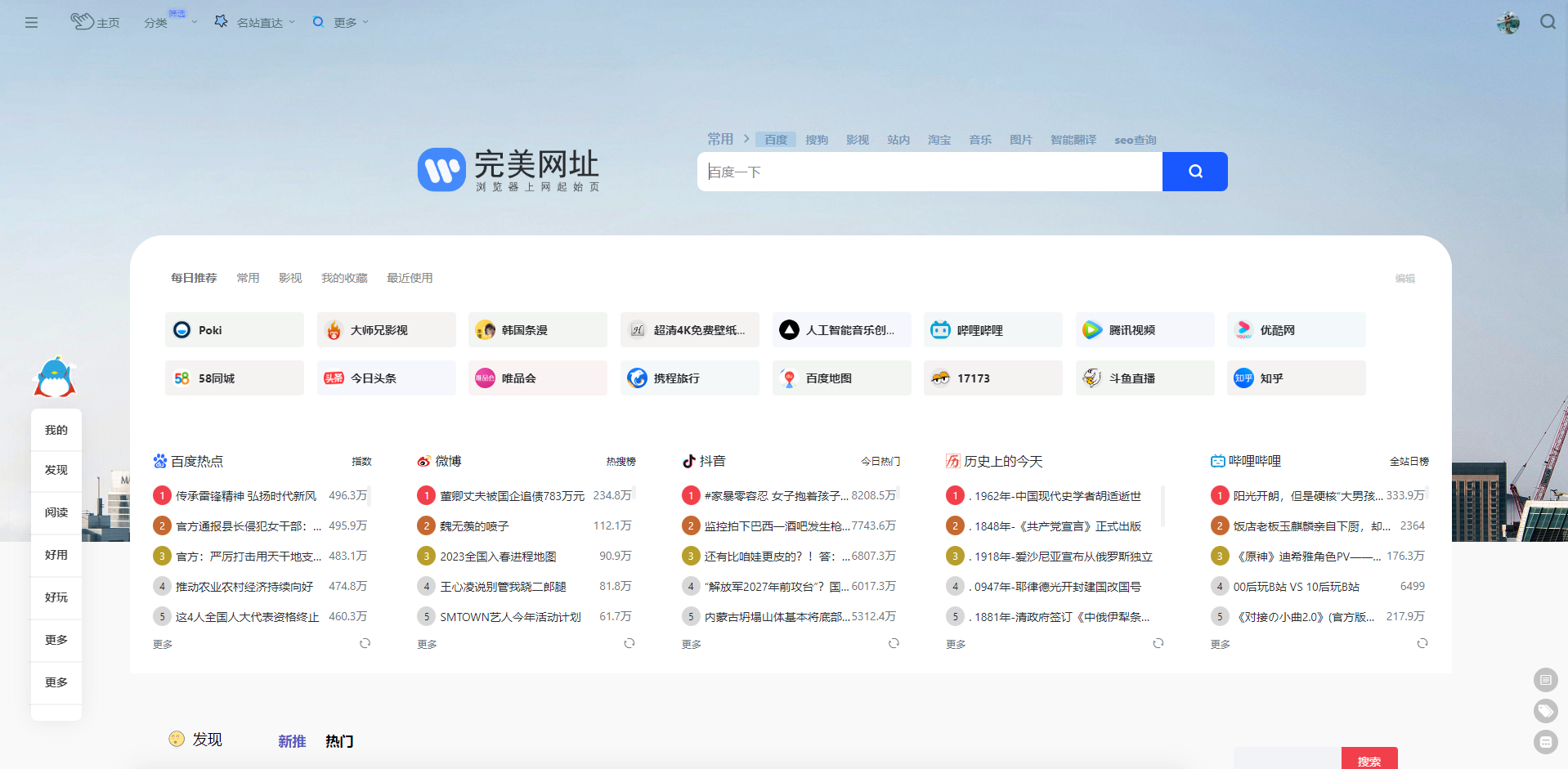
Task: Open 知乎 shortcut
Action: click(1296, 378)
